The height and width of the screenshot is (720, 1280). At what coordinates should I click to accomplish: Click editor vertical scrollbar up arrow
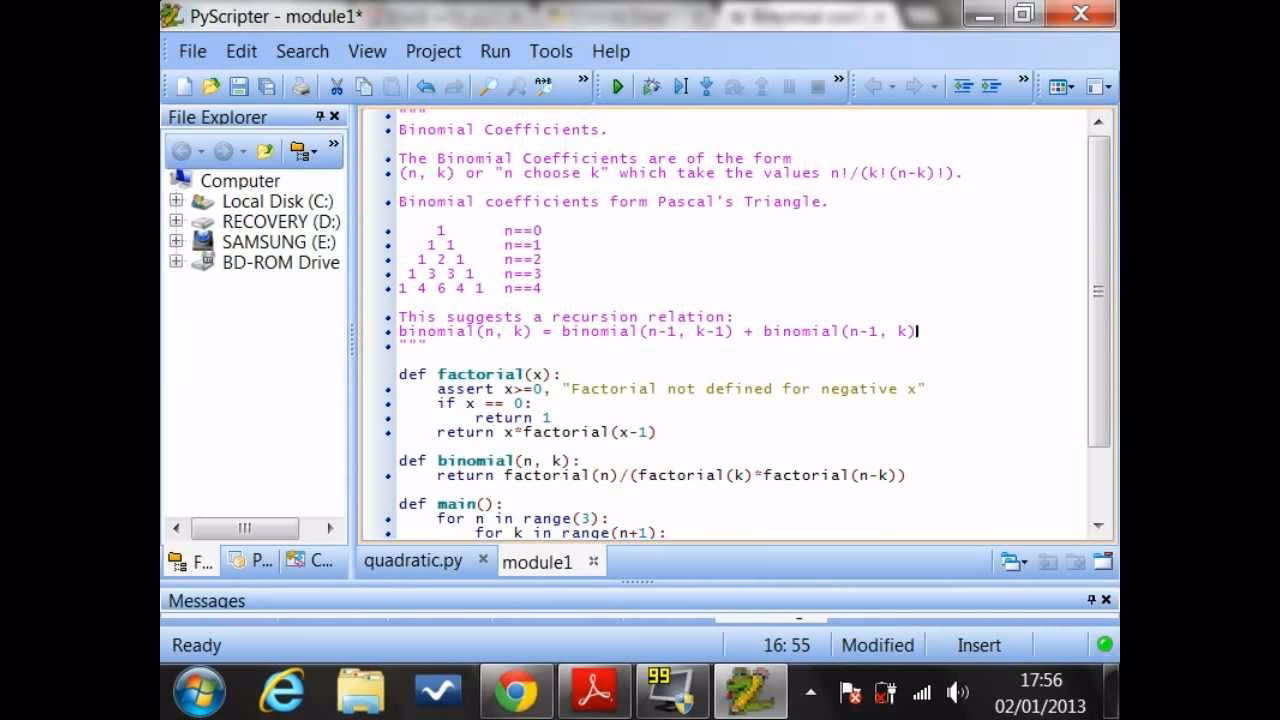pos(1098,122)
